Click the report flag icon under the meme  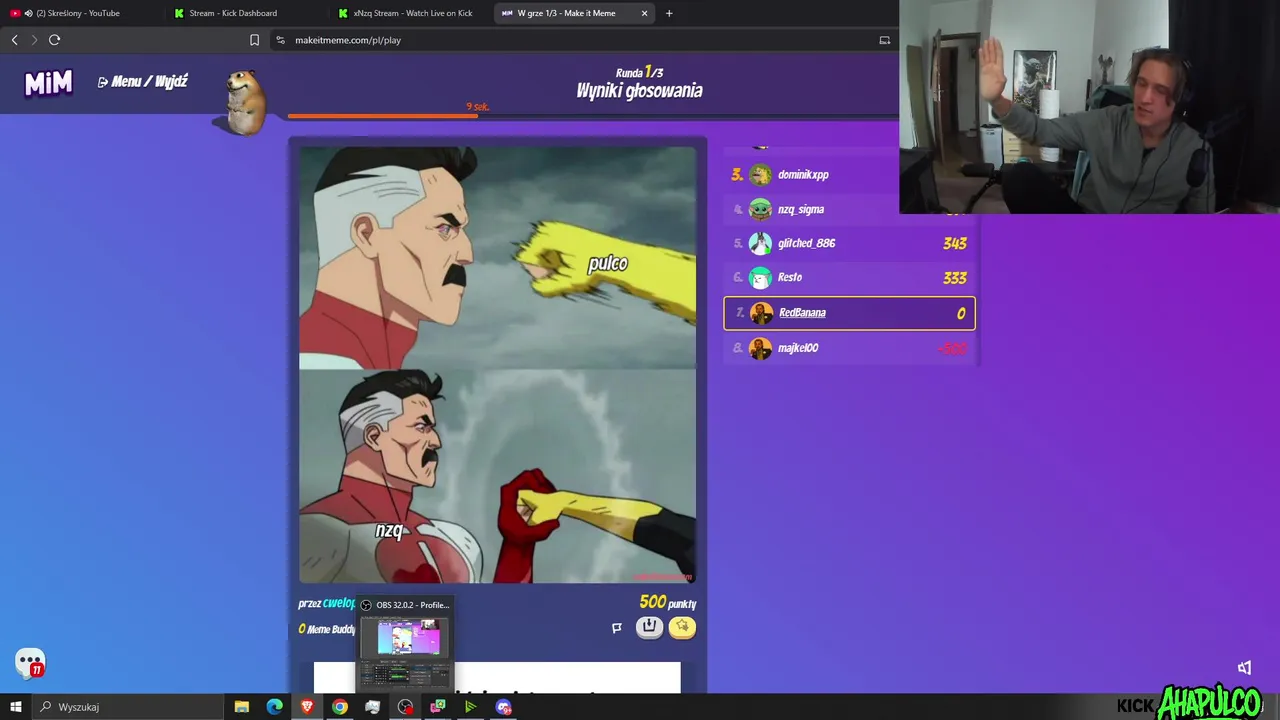tap(617, 628)
